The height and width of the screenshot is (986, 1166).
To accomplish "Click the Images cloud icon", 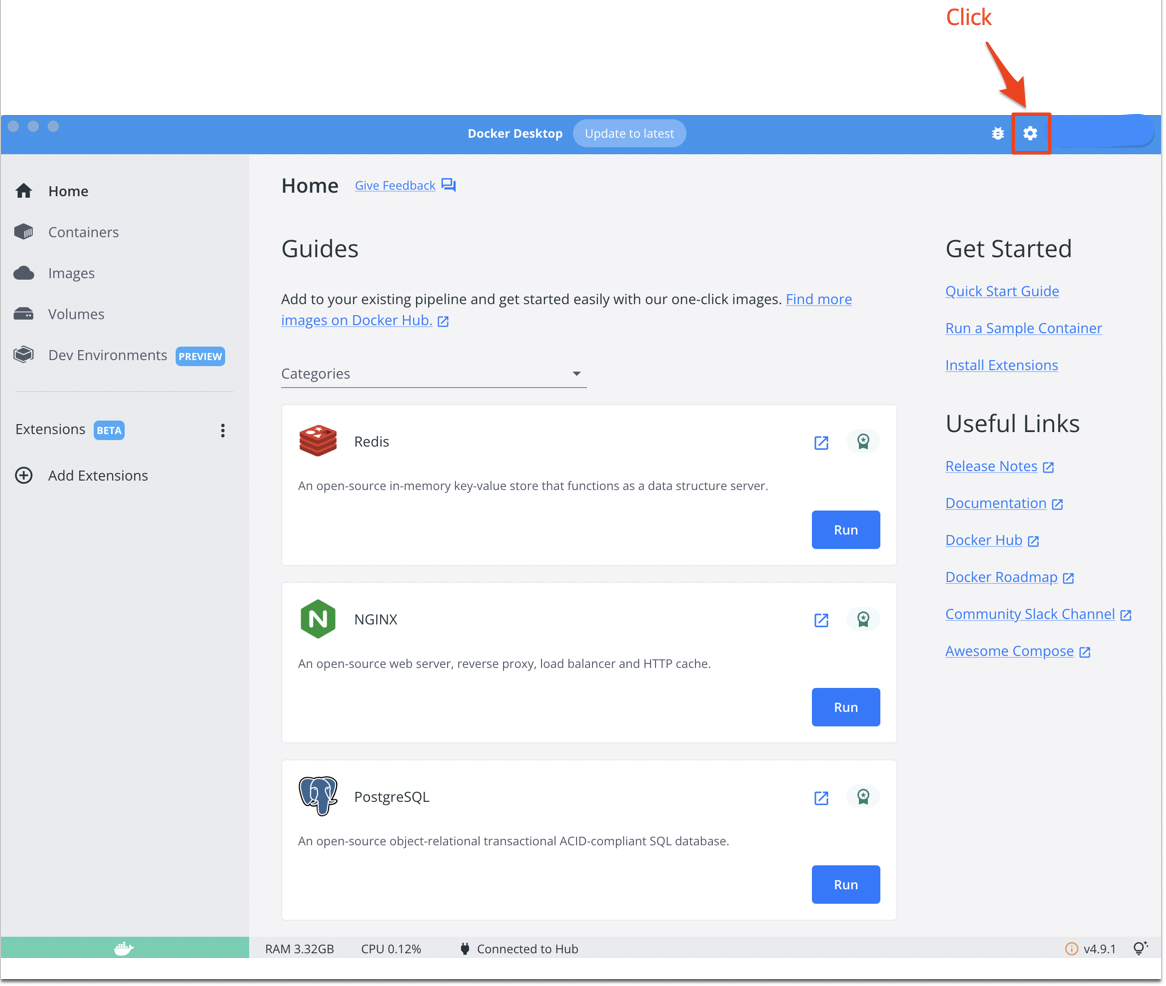I will click(x=24, y=273).
